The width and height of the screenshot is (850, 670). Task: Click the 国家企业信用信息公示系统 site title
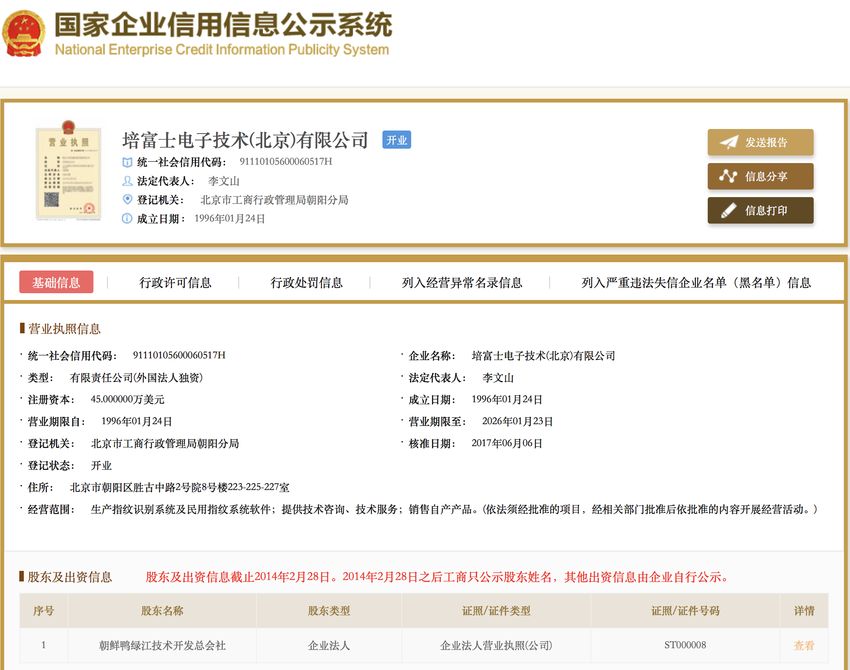click(223, 25)
